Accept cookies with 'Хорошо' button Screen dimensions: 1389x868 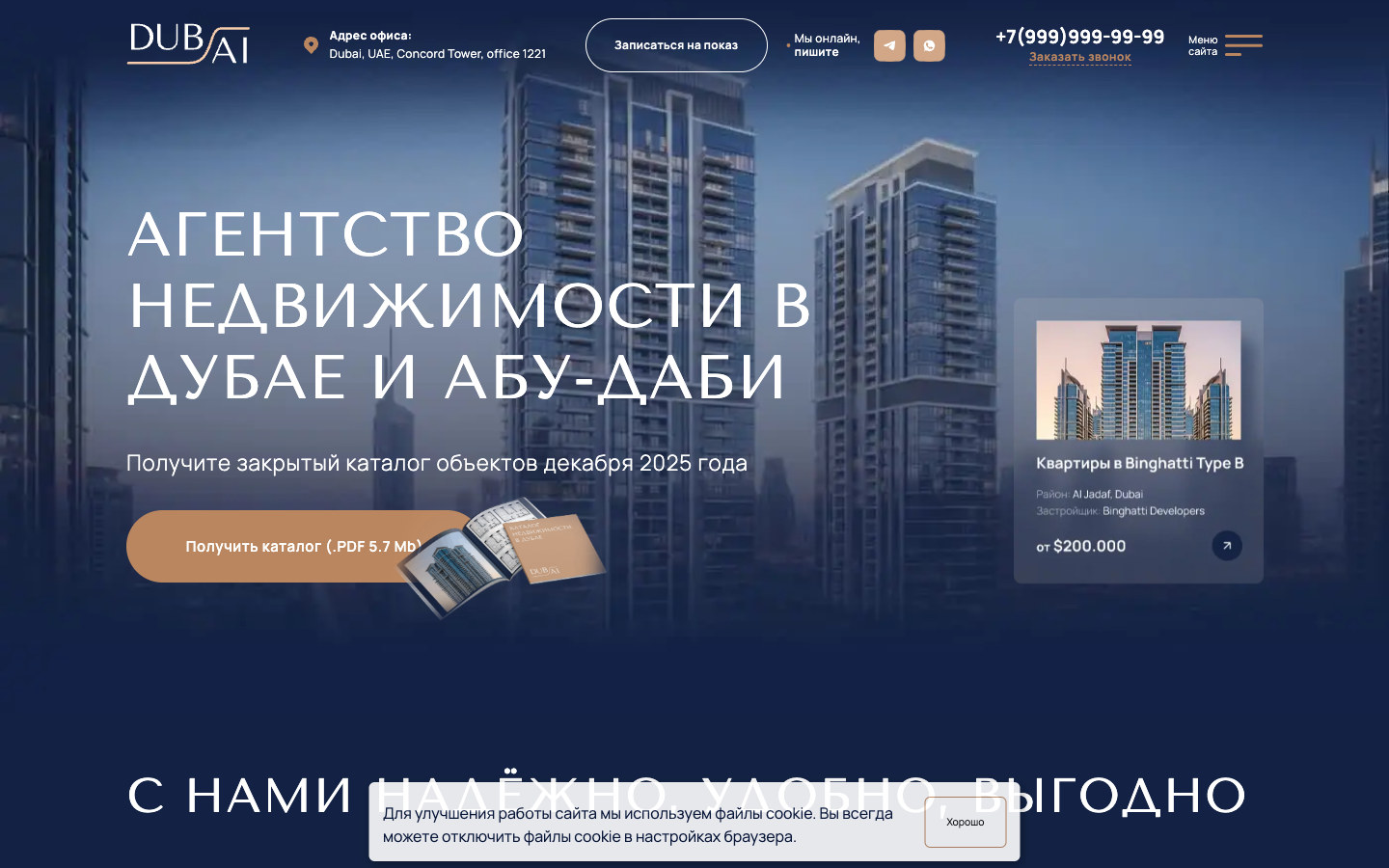coord(966,823)
